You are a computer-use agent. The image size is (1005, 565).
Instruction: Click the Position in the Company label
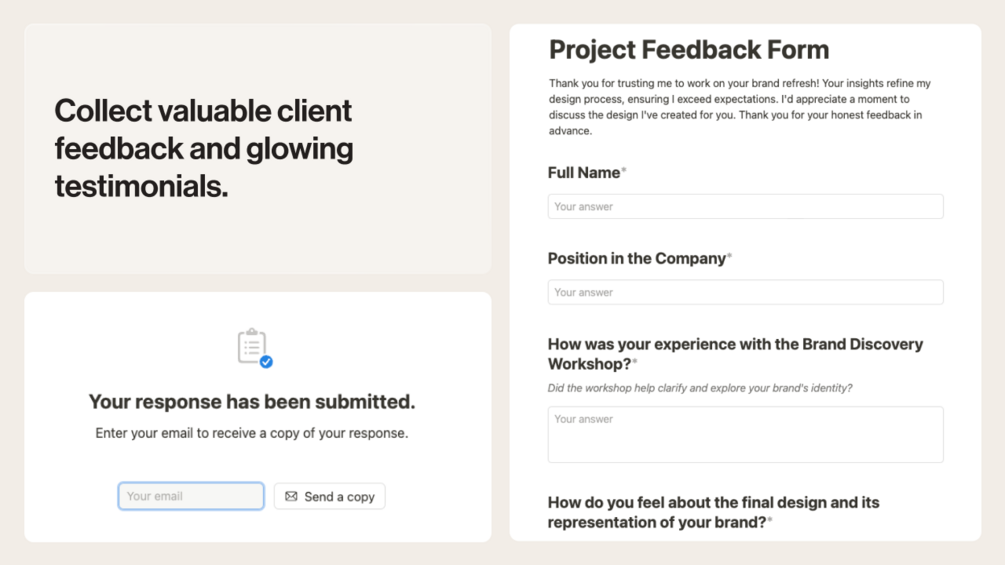pyautogui.click(x=637, y=258)
